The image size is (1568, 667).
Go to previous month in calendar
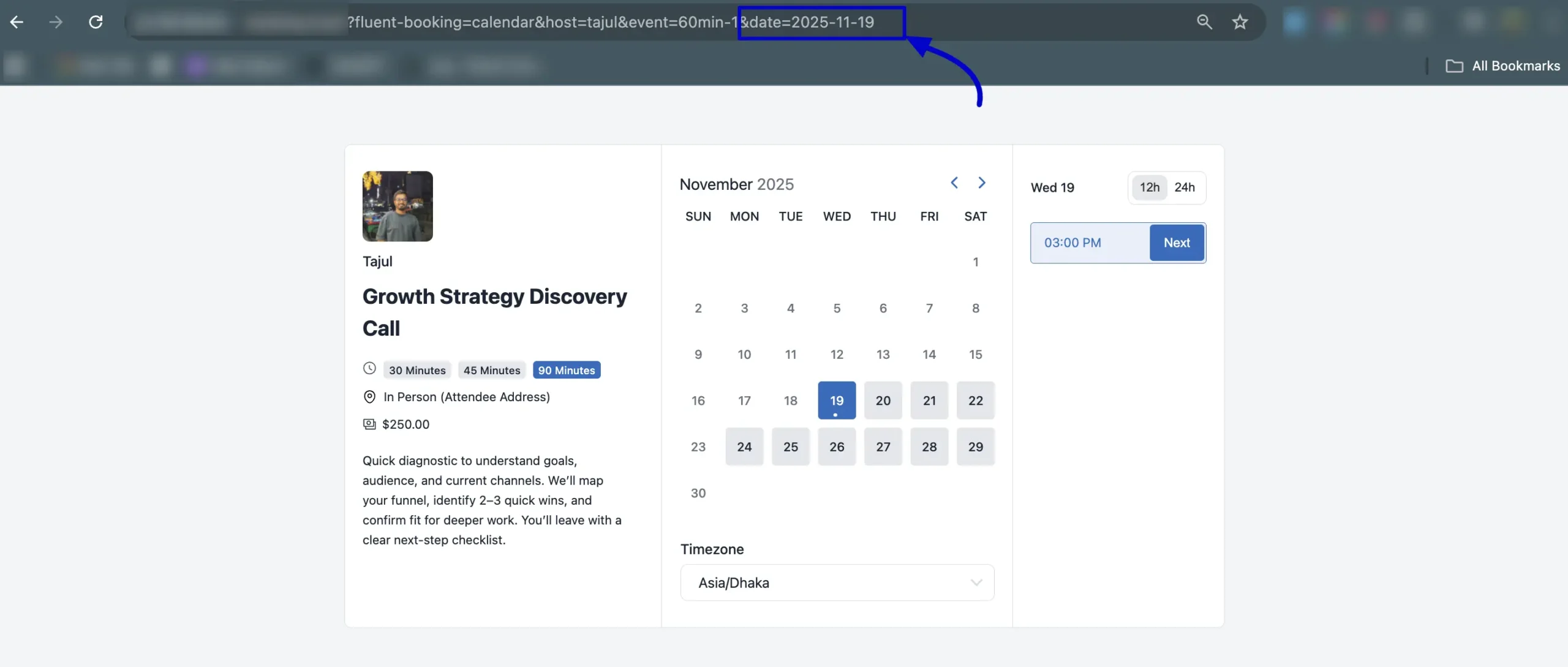[954, 183]
